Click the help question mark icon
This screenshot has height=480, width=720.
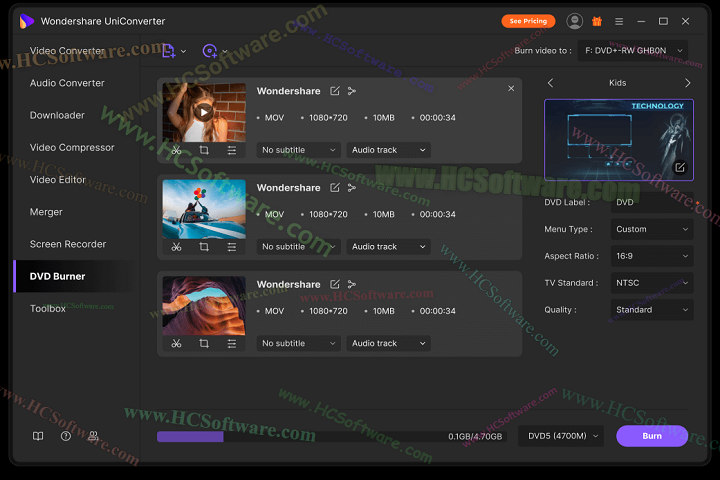pyautogui.click(x=66, y=436)
